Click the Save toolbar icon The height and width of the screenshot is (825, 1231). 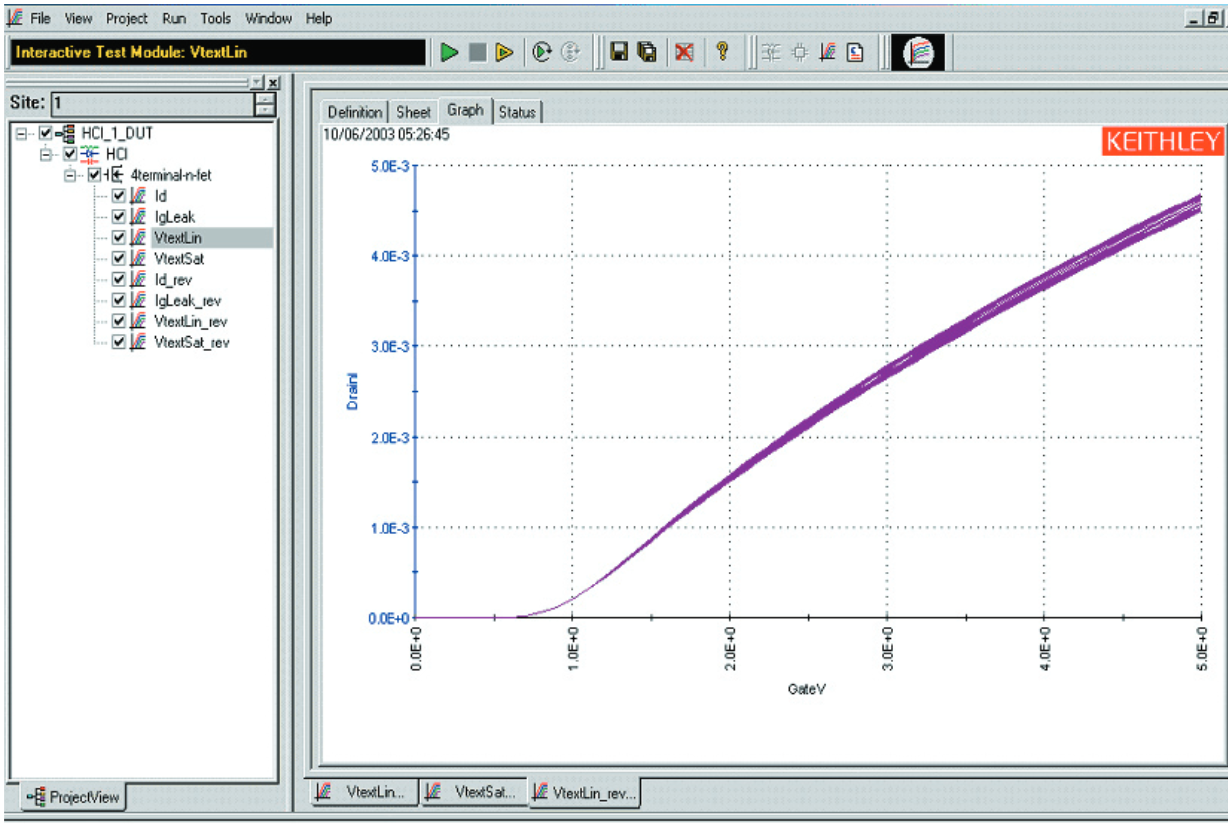tap(619, 51)
